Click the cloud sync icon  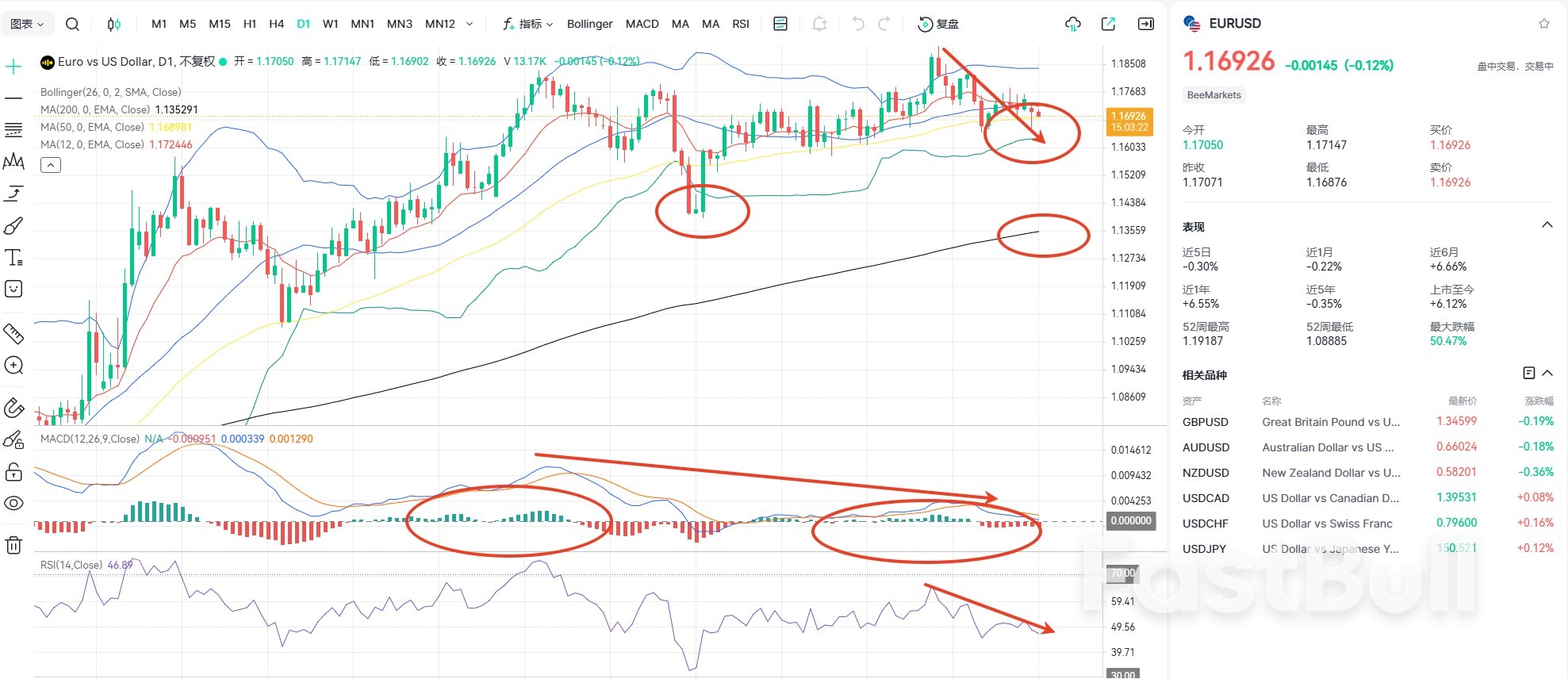pos(1072,24)
